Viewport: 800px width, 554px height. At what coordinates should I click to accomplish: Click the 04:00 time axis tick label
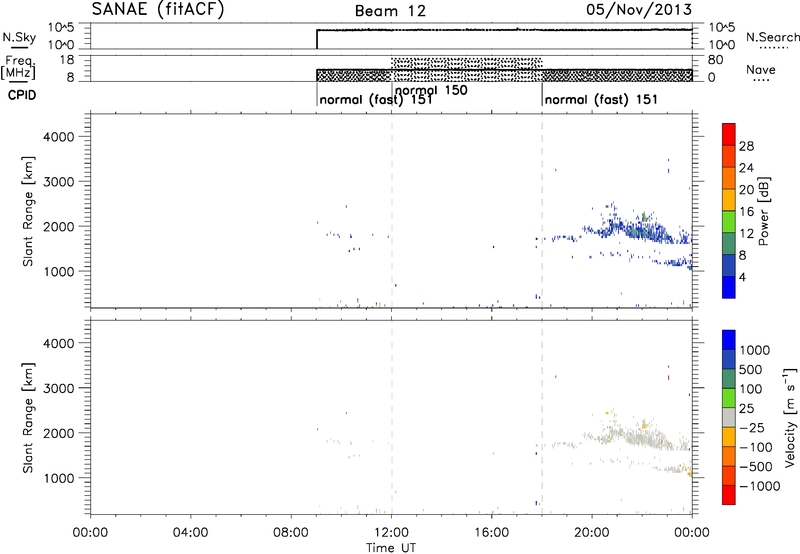coord(191,533)
